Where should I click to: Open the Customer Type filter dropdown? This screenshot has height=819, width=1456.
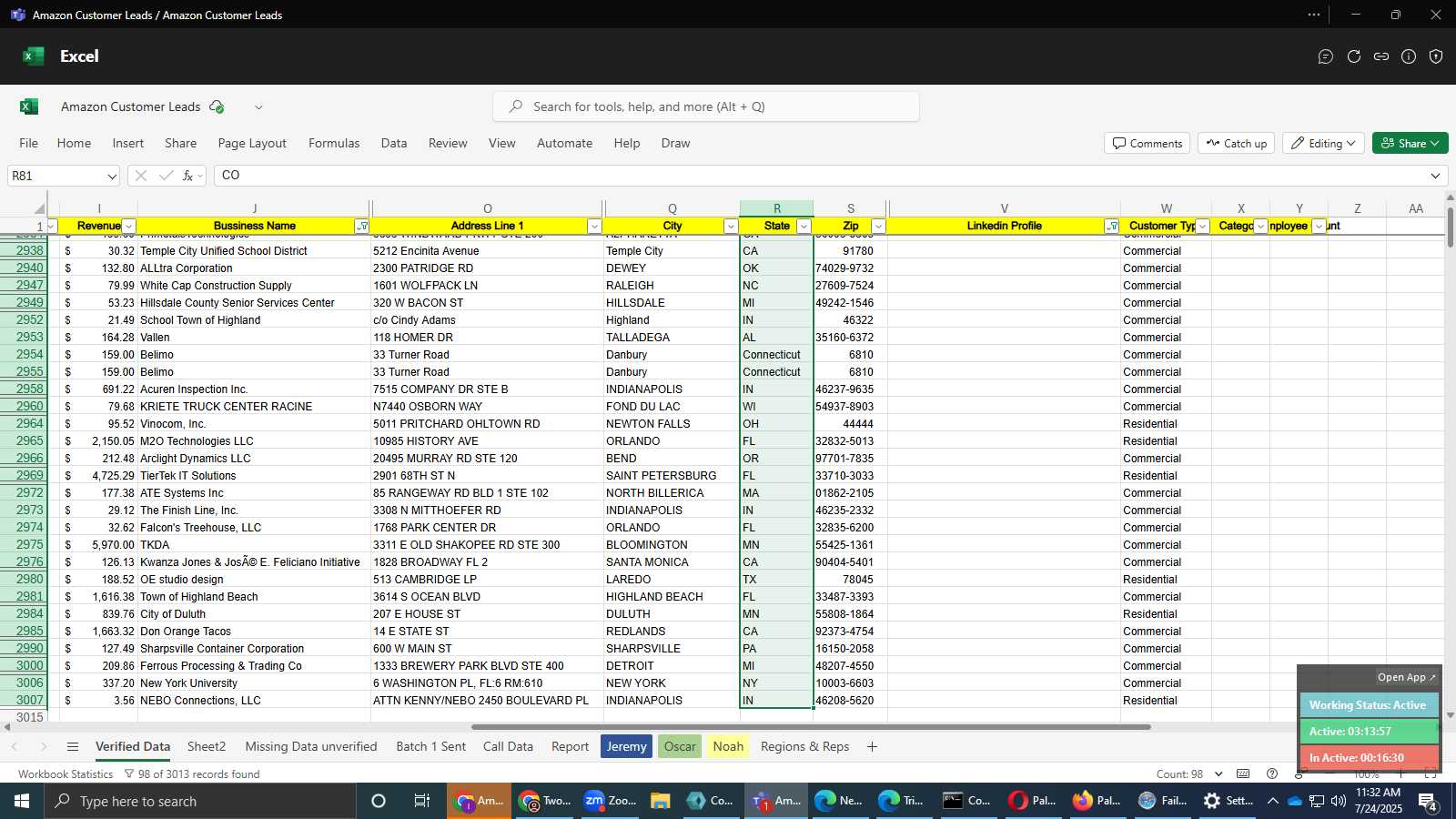click(1202, 226)
